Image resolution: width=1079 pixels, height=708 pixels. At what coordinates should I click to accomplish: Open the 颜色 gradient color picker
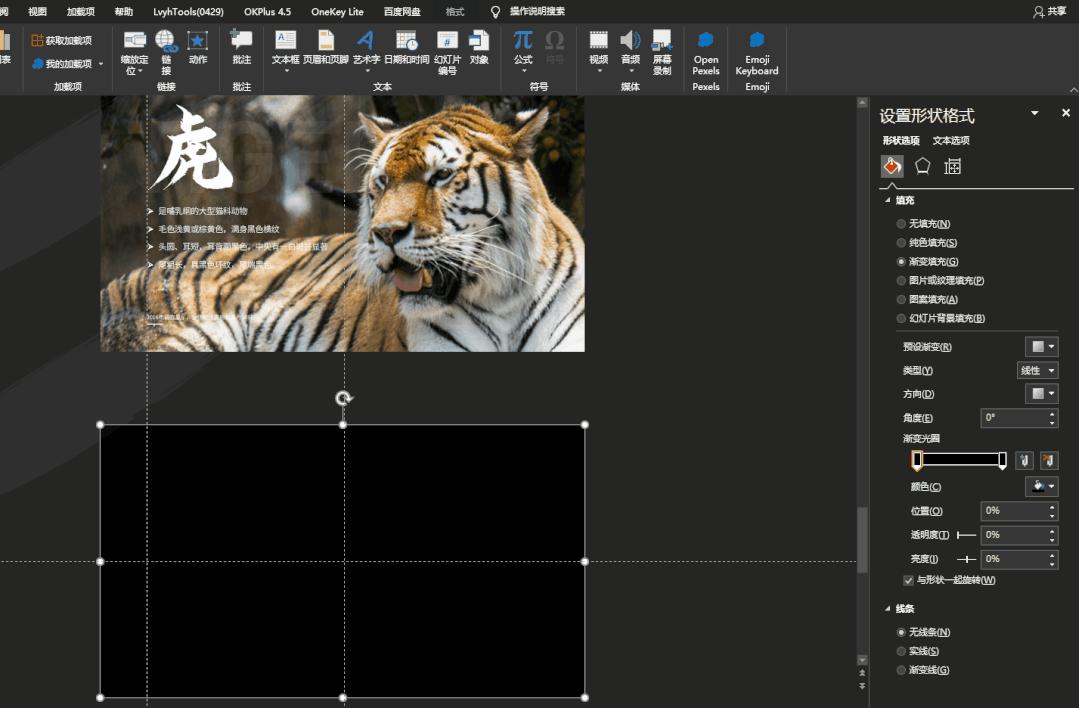tap(1041, 487)
